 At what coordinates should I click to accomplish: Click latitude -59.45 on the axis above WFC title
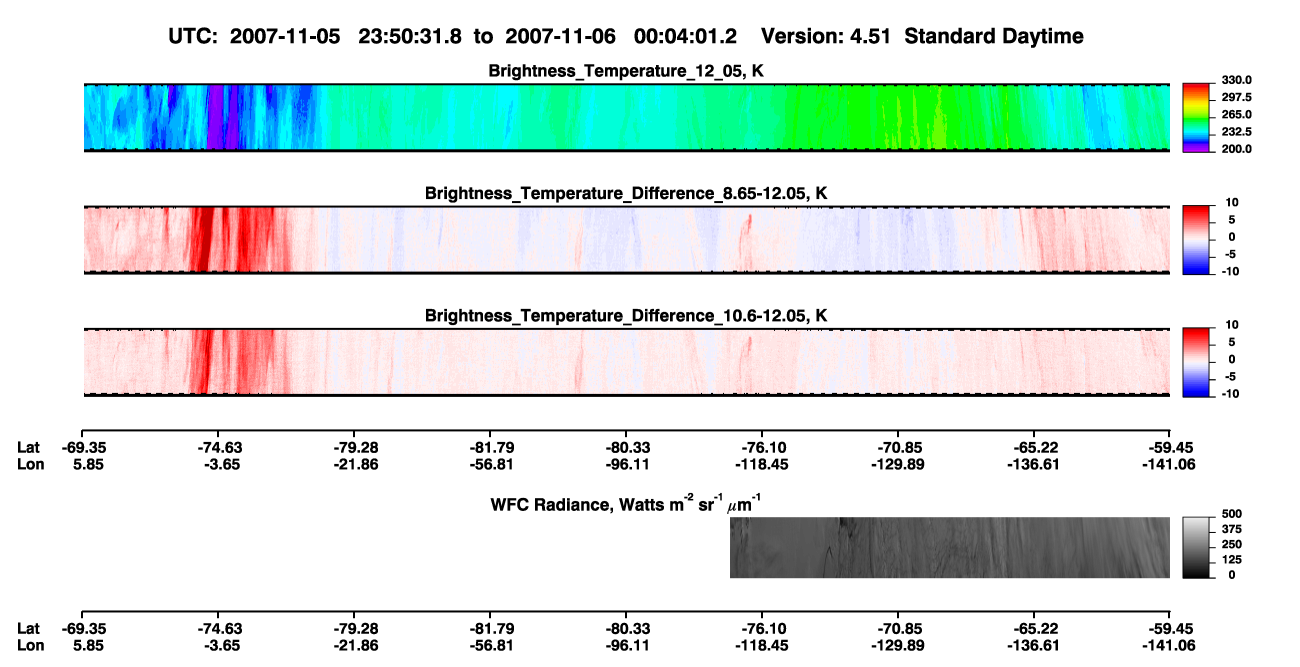pyautogui.click(x=1170, y=446)
